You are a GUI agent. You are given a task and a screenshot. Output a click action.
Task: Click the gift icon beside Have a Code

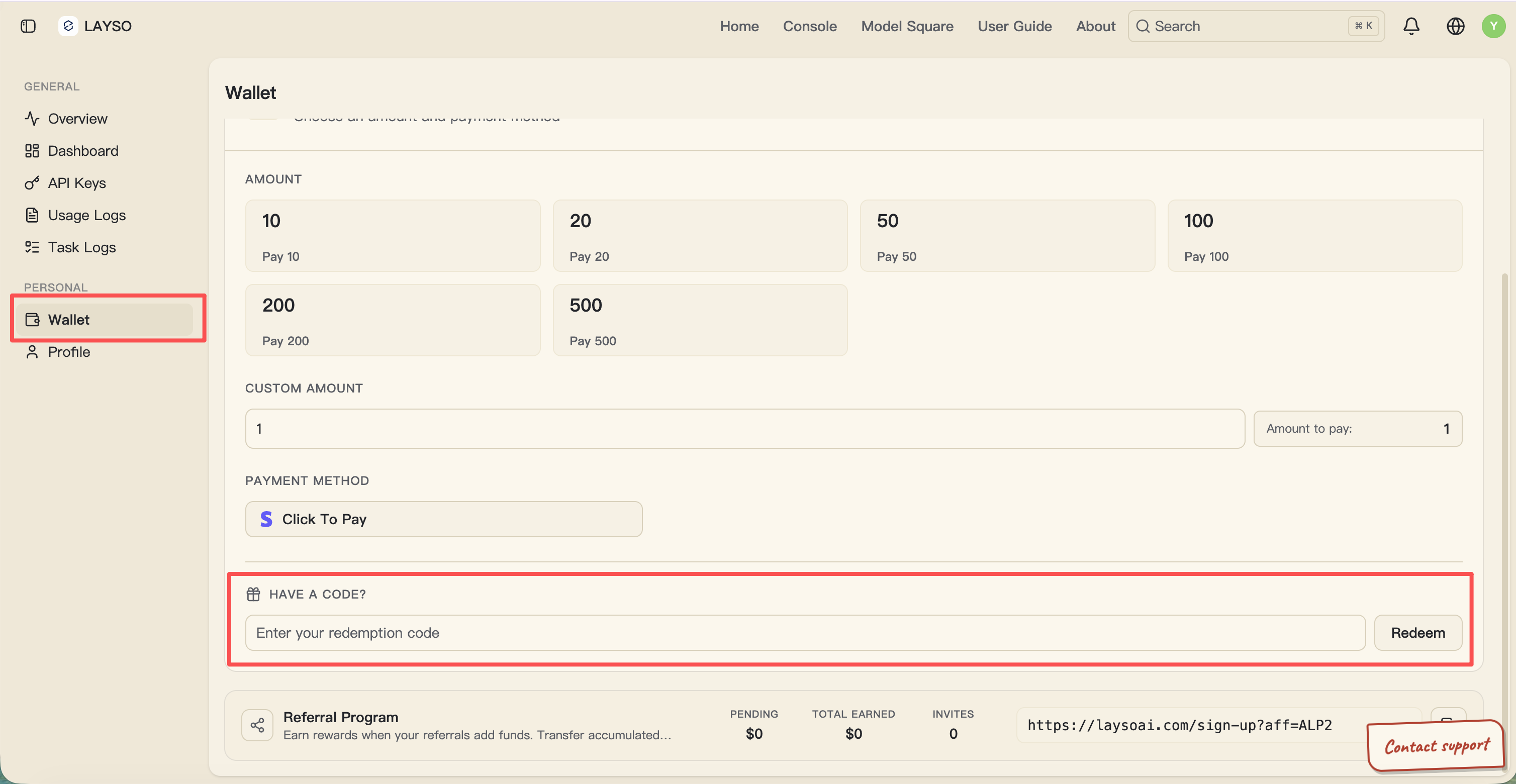pyautogui.click(x=253, y=594)
